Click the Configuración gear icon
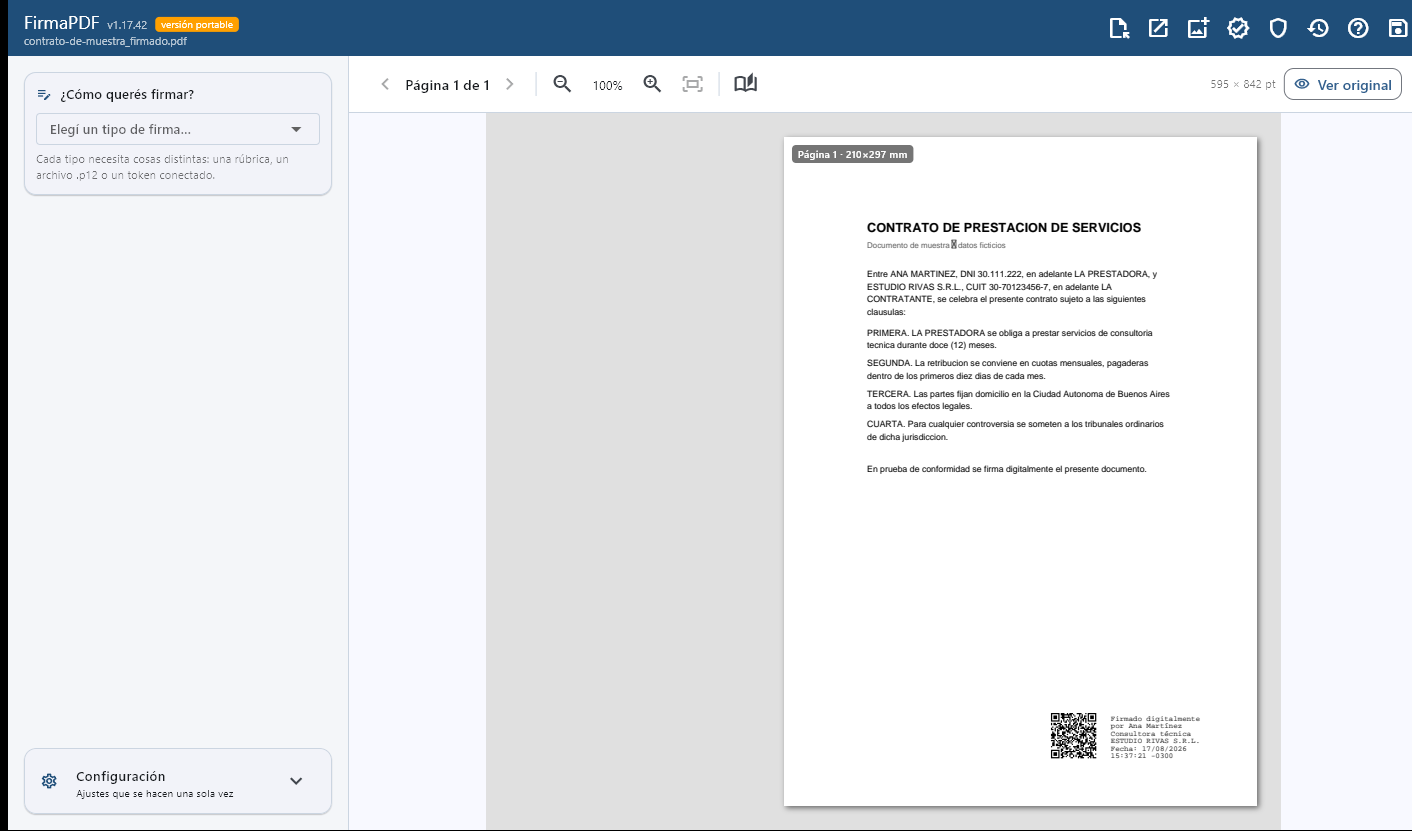1412x831 pixels. click(x=49, y=781)
